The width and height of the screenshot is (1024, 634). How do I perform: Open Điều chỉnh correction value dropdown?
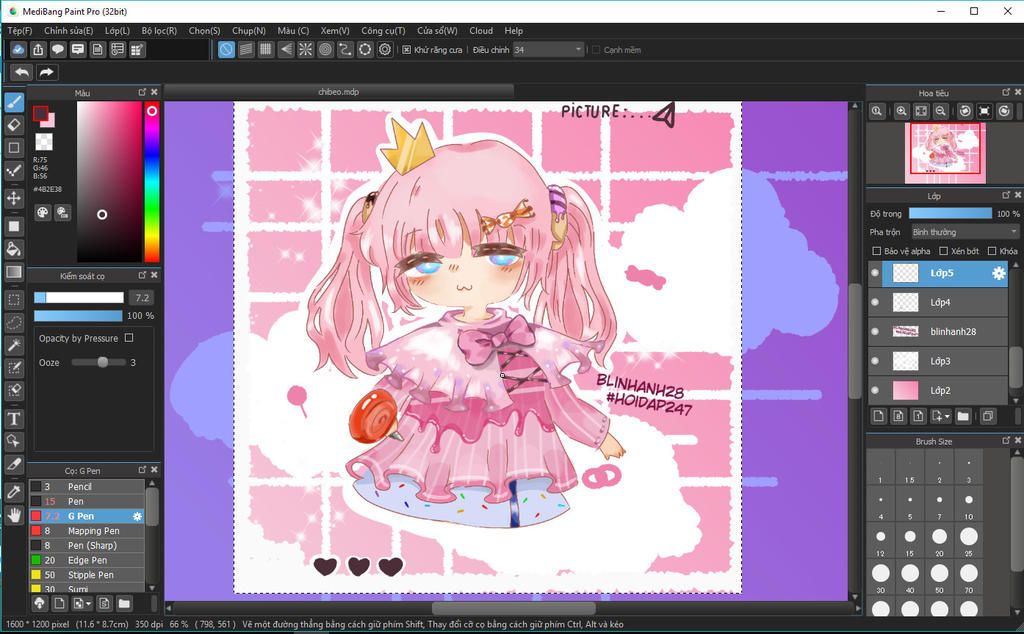point(548,50)
